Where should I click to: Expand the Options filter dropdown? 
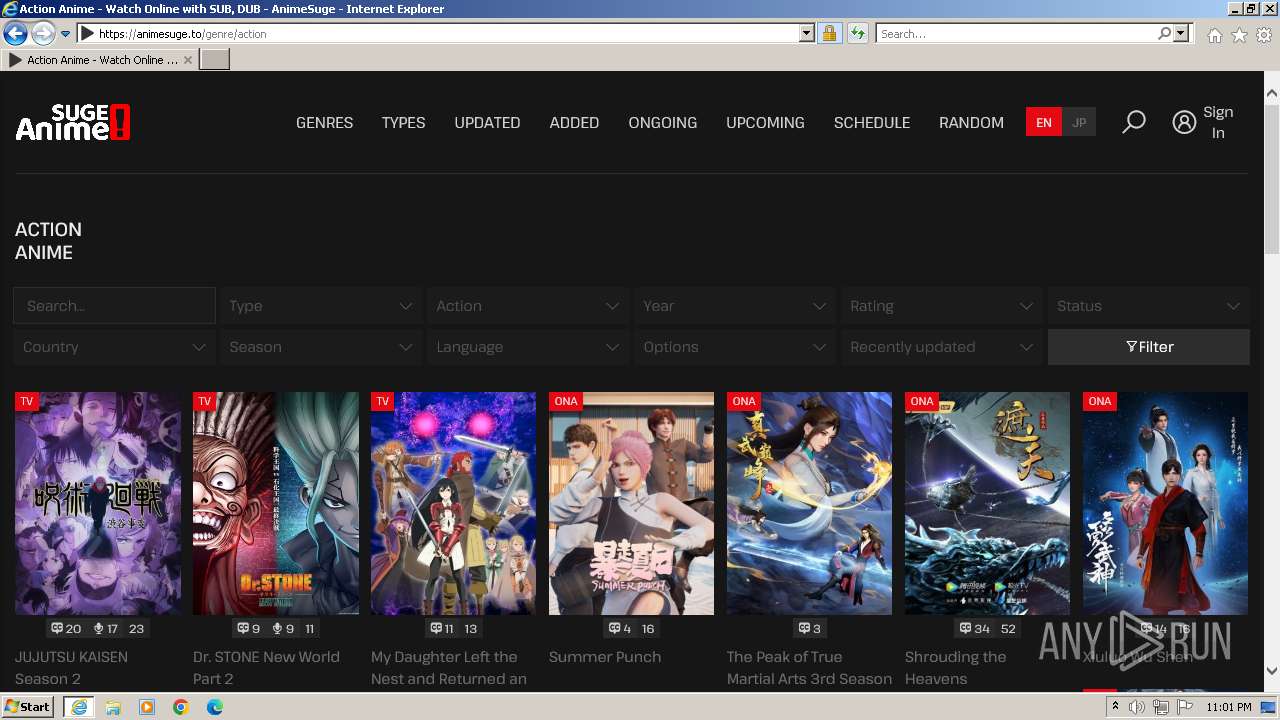(734, 347)
